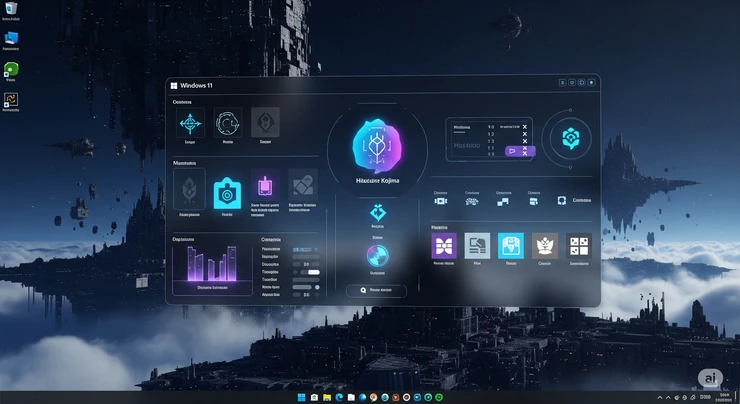Open the taskbar clock and date

[x=723, y=397]
